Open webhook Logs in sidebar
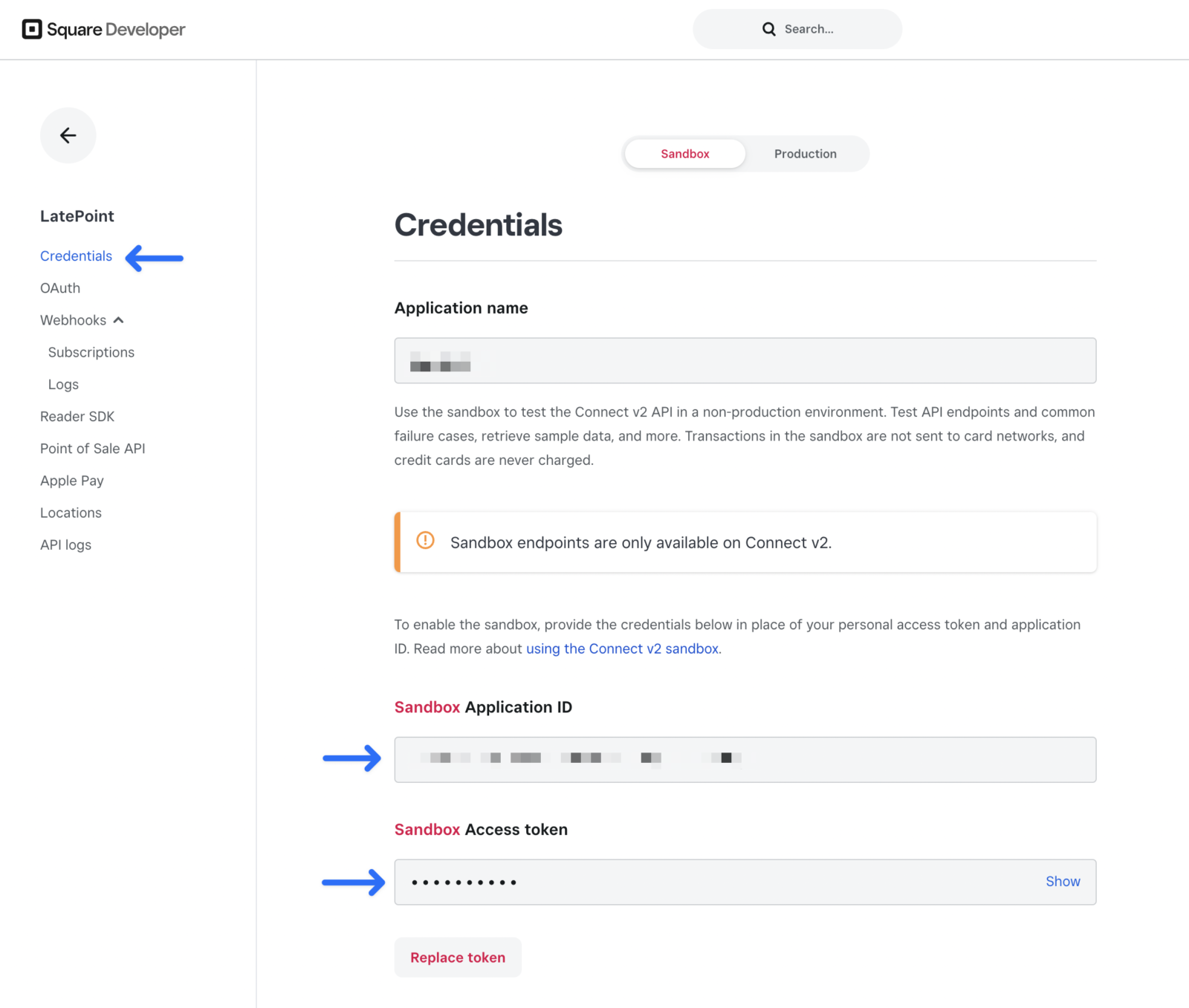Screen dimensions: 1189x1008 tap(63, 385)
